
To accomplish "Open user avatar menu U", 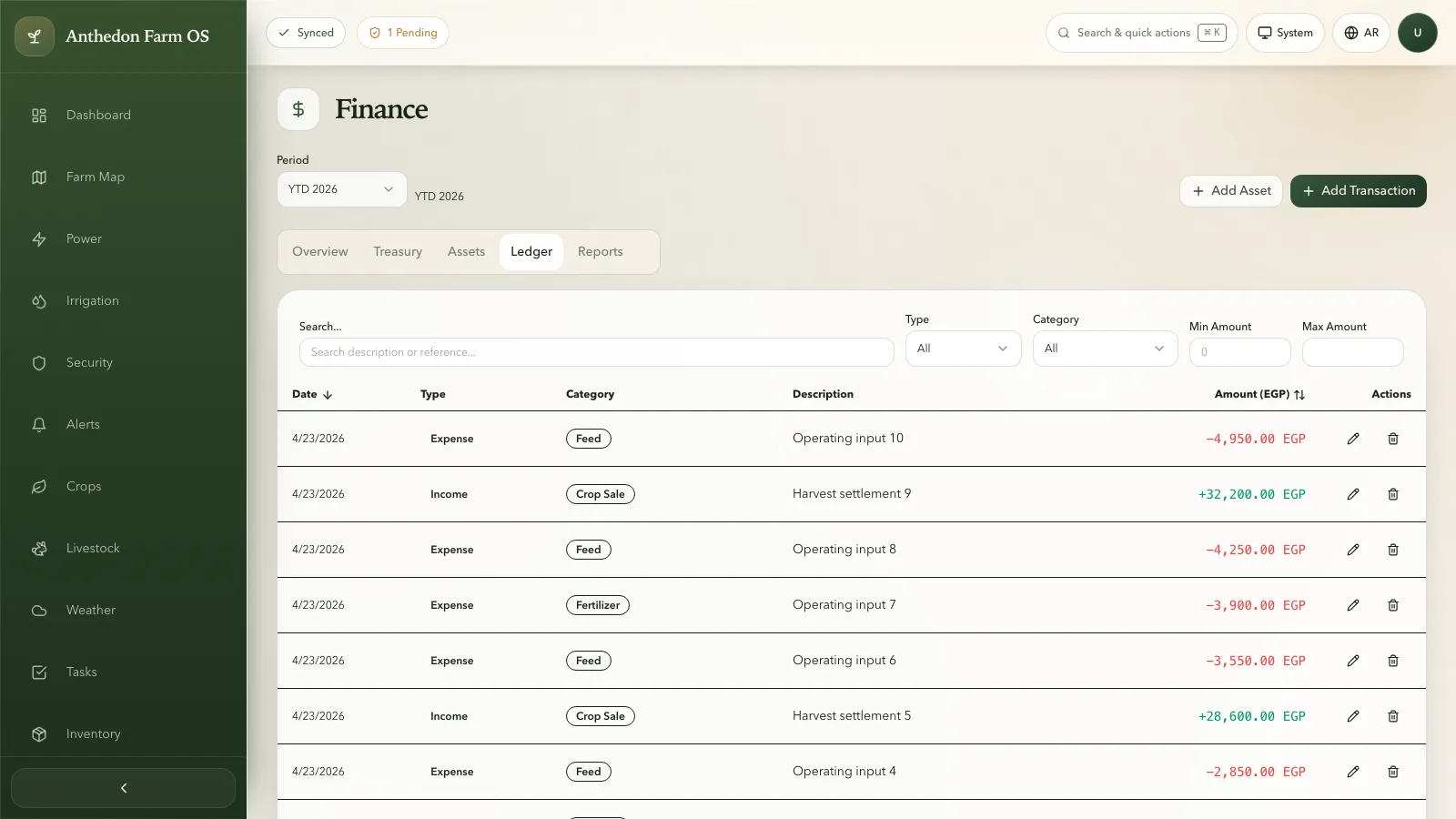I will tap(1418, 33).
